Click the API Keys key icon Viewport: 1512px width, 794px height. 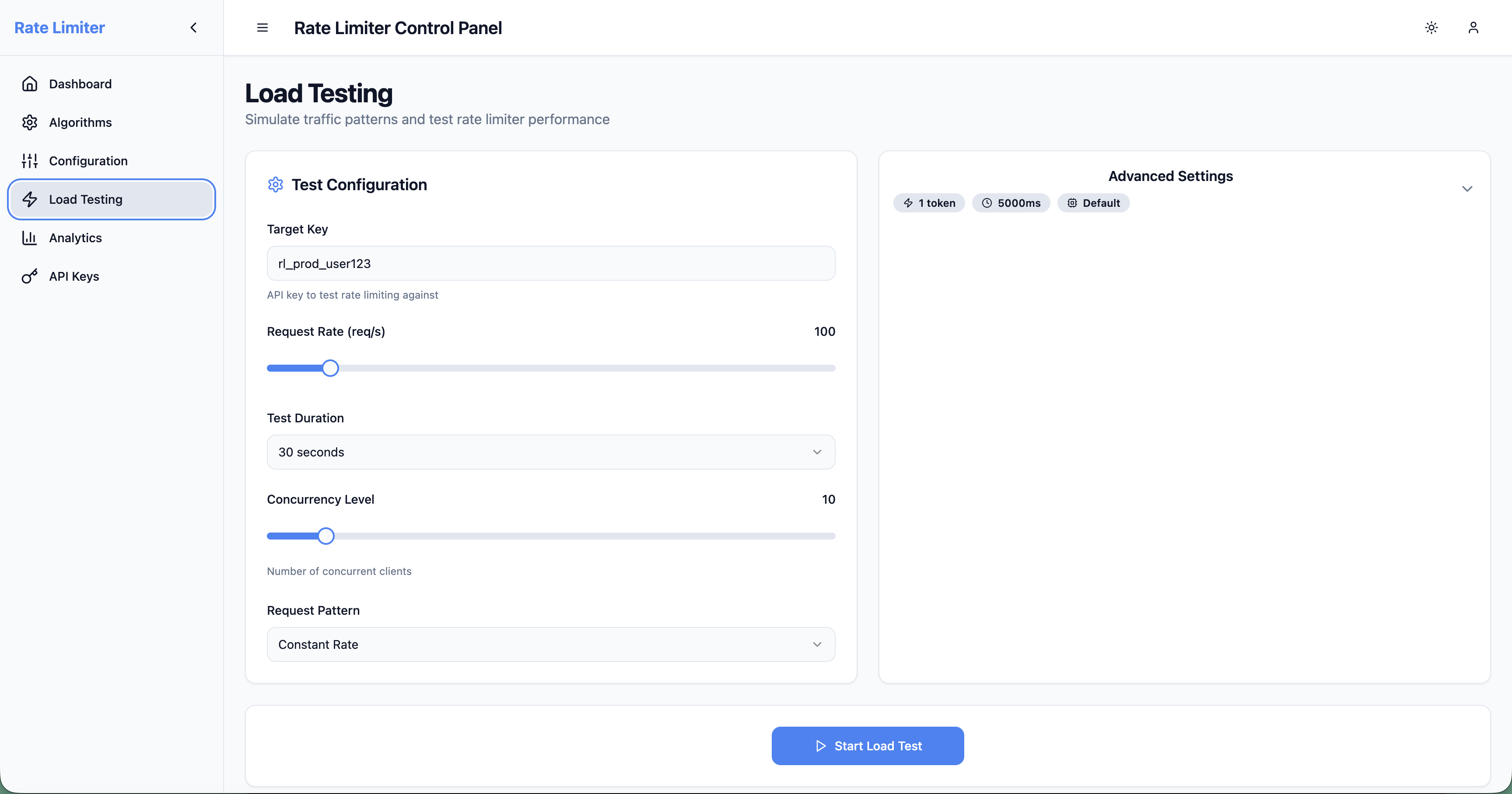[x=29, y=276]
